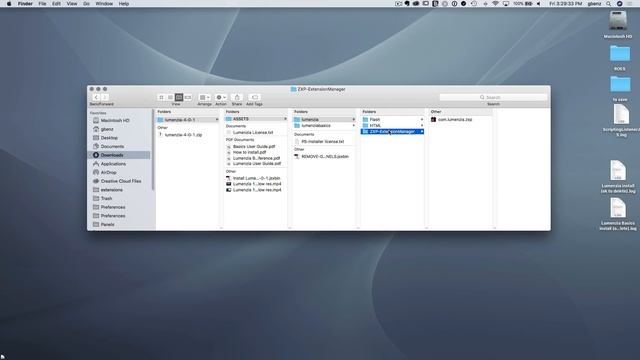Select the highlighted ZXP-ExtensionManager folder

point(392,131)
